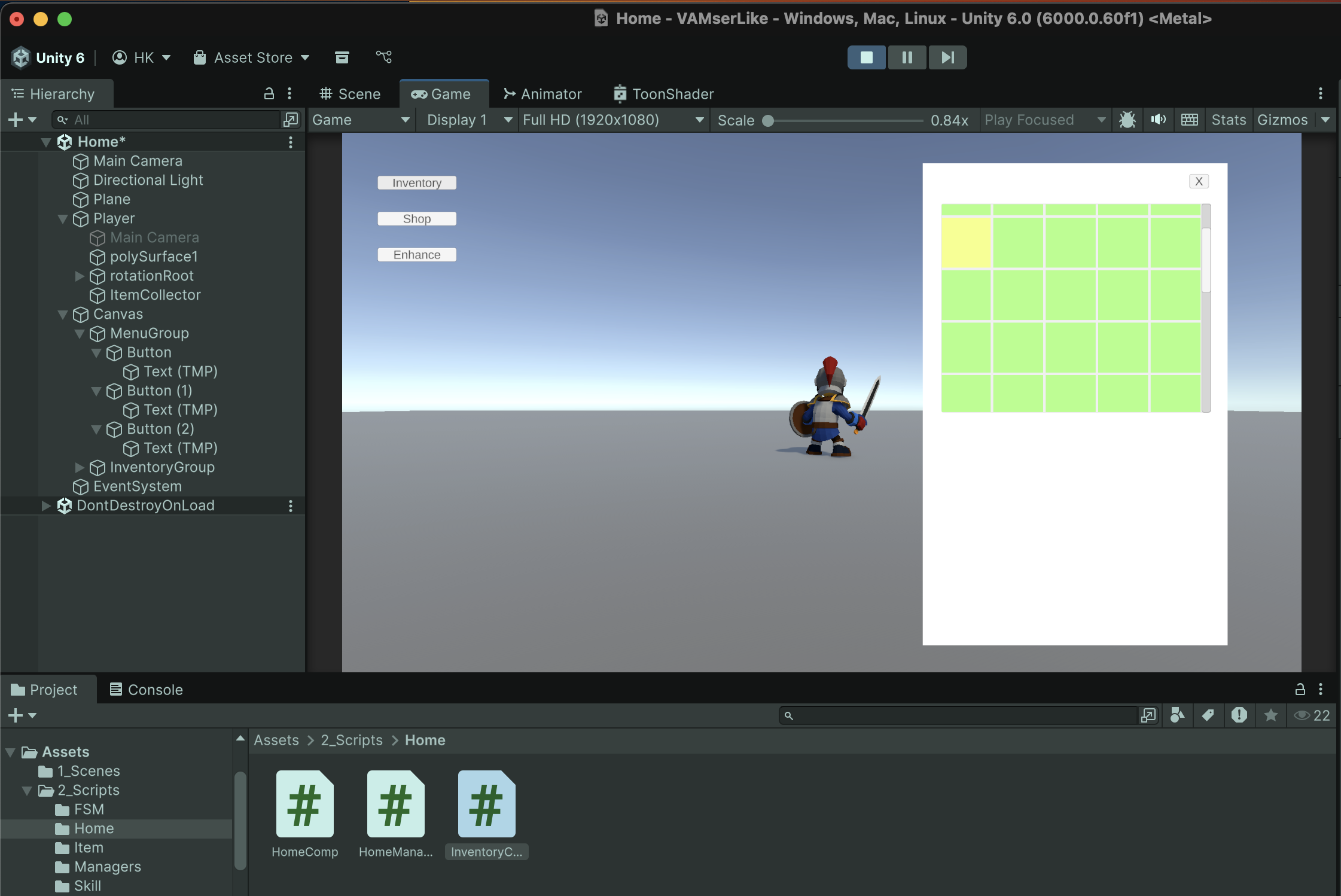Collapse the Player object in Hierarchy
Screen dimensions: 1341x896
pos(63,218)
